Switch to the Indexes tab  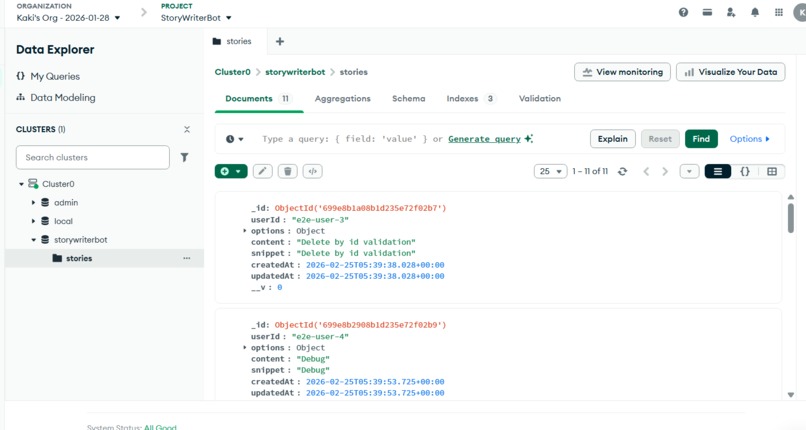(470, 99)
